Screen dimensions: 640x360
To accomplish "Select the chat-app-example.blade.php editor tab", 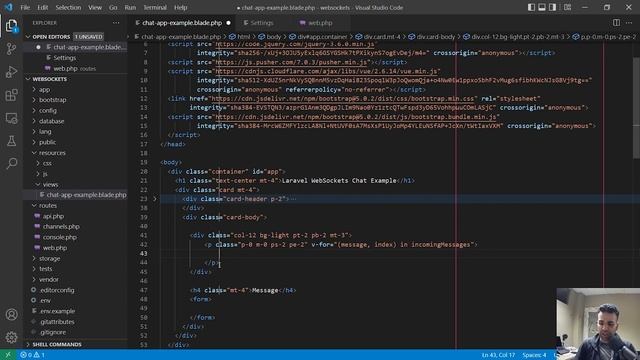I will [182, 23].
